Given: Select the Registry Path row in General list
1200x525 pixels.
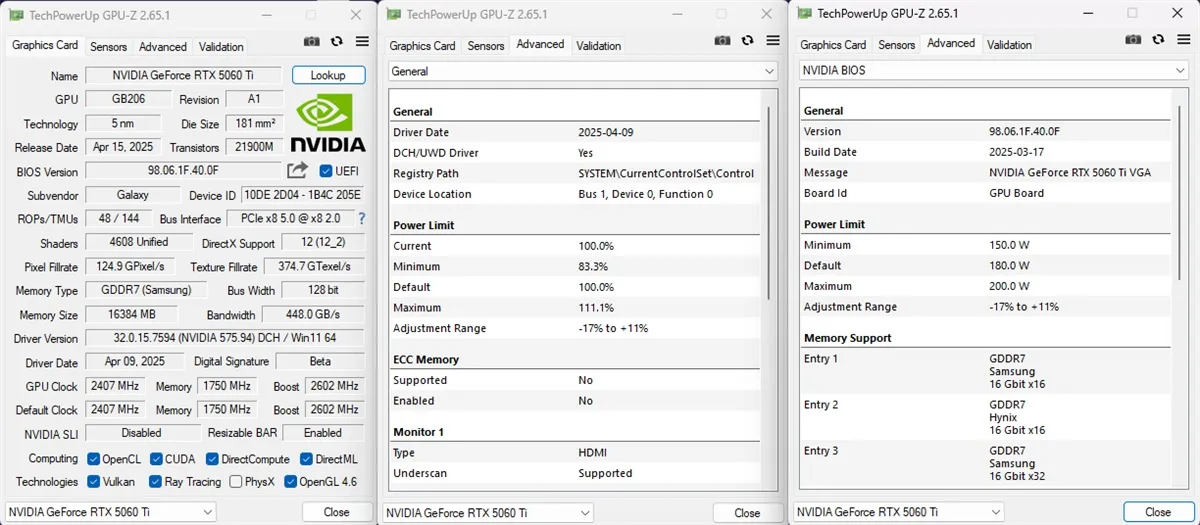Looking at the screenshot, I should coord(576,174).
